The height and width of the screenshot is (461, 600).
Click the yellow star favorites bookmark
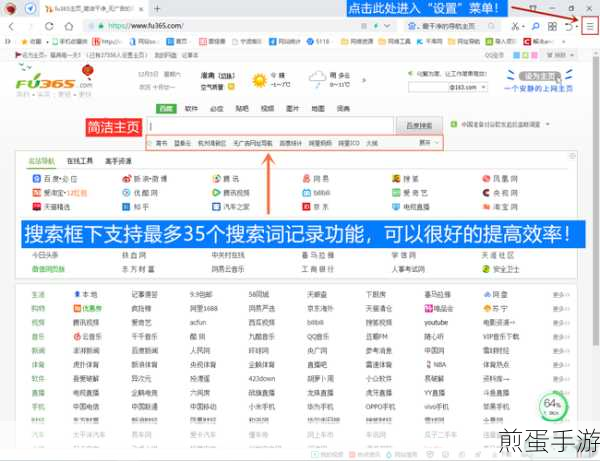(x=24, y=41)
